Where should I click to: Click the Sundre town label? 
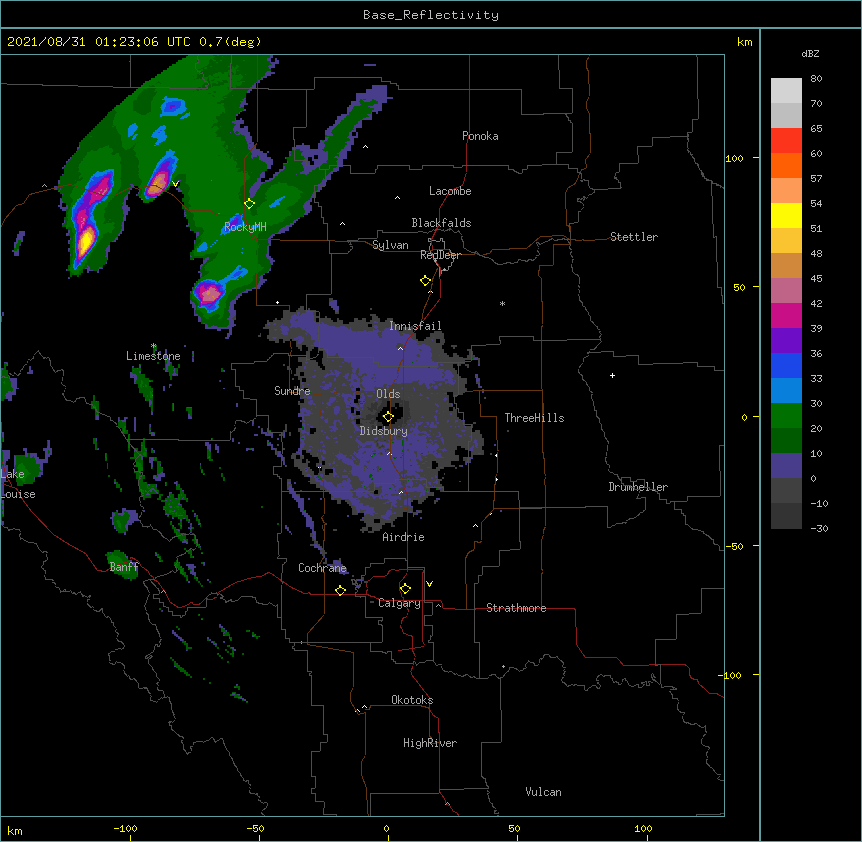pyautogui.click(x=292, y=391)
